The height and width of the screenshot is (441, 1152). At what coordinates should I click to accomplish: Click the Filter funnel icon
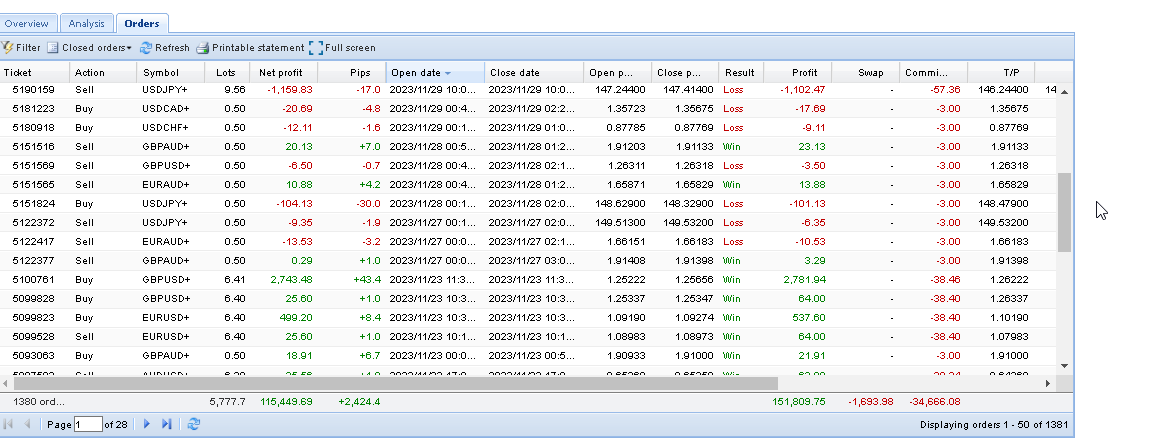[x=8, y=47]
